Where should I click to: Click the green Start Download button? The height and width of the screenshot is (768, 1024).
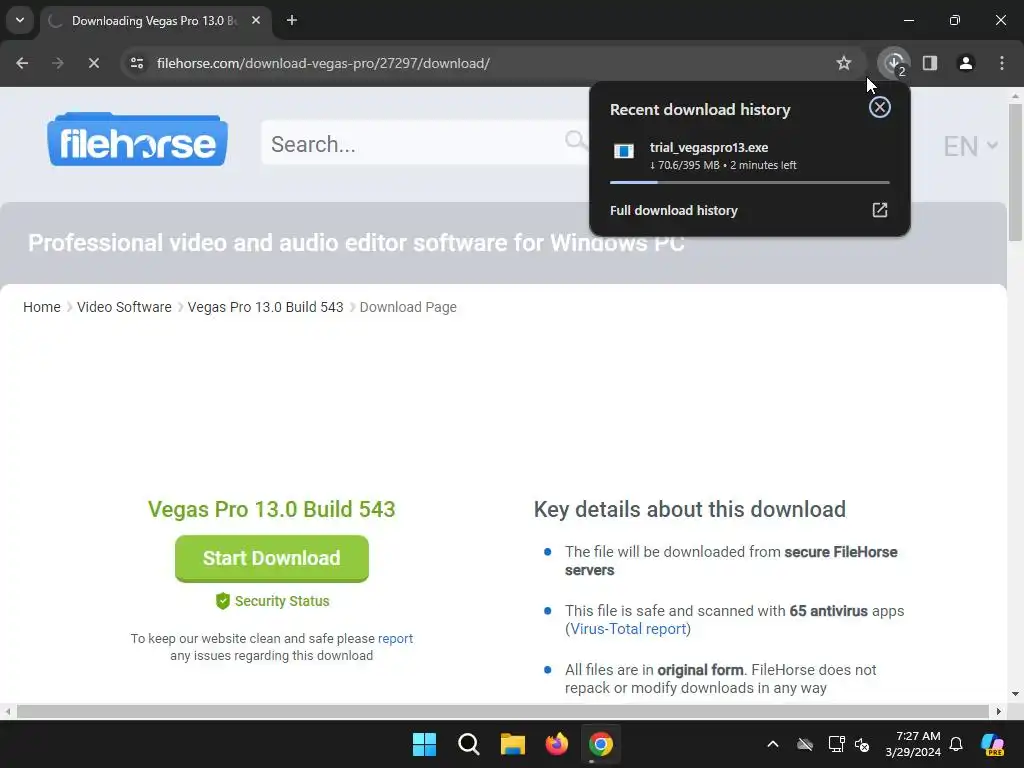[272, 558]
